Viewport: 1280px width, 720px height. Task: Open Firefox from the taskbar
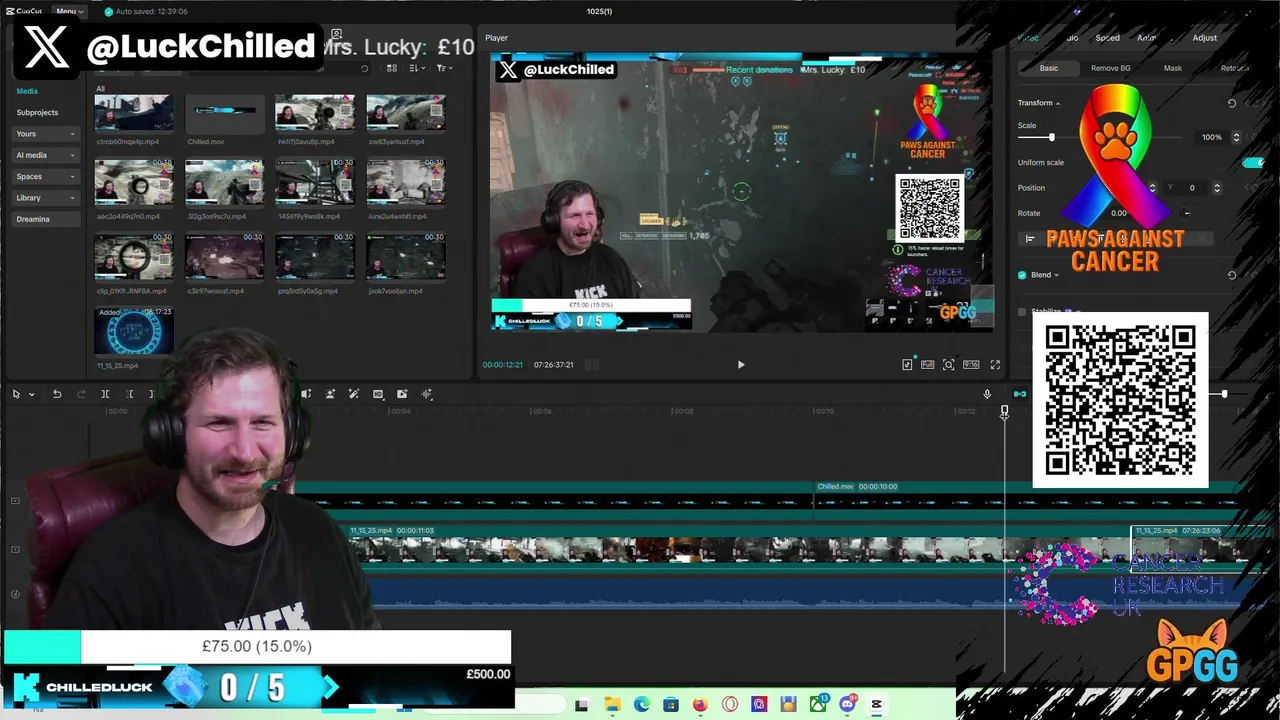pos(700,705)
